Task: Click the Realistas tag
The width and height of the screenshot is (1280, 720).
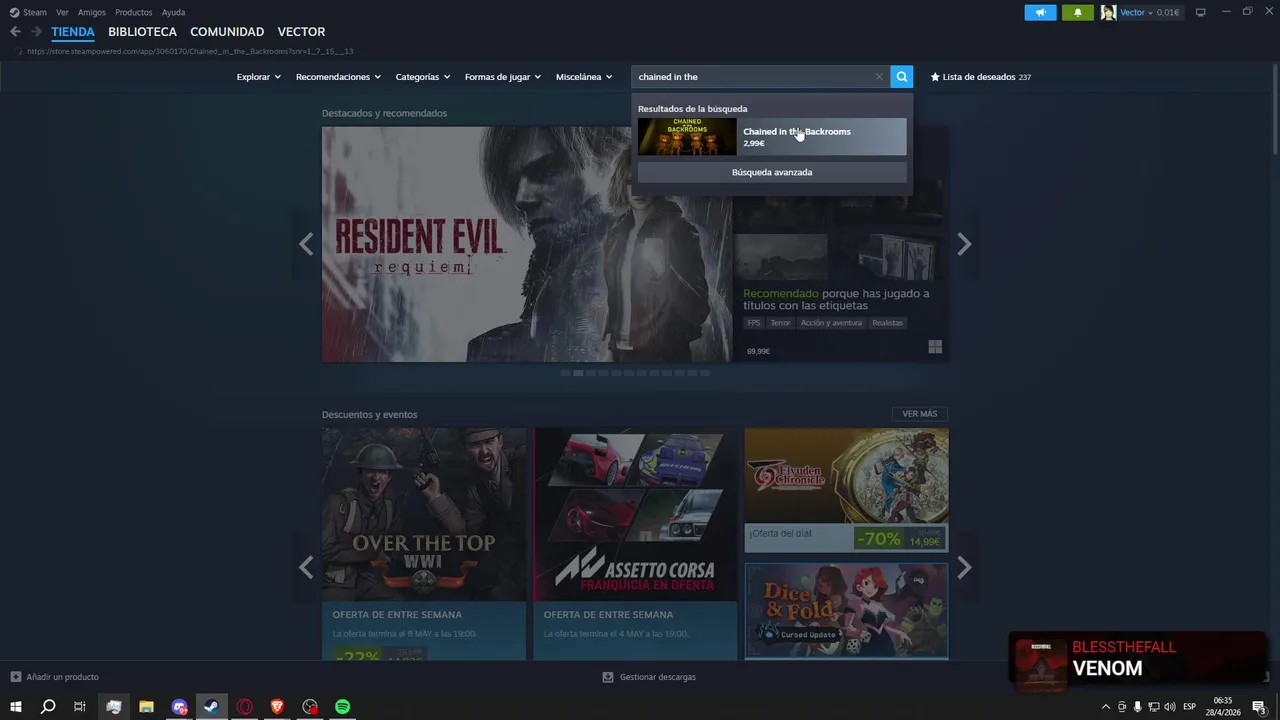Action: pyautogui.click(x=887, y=323)
